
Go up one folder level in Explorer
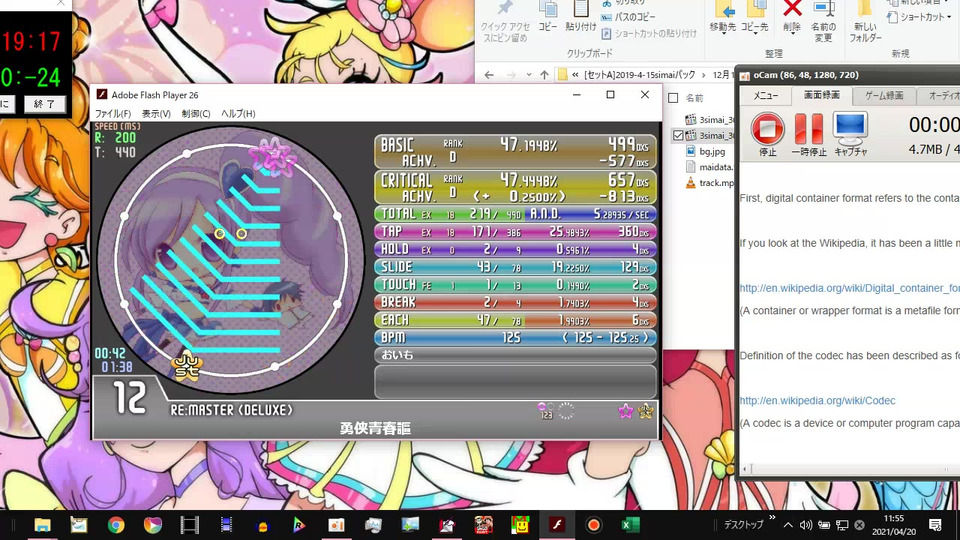click(x=544, y=75)
